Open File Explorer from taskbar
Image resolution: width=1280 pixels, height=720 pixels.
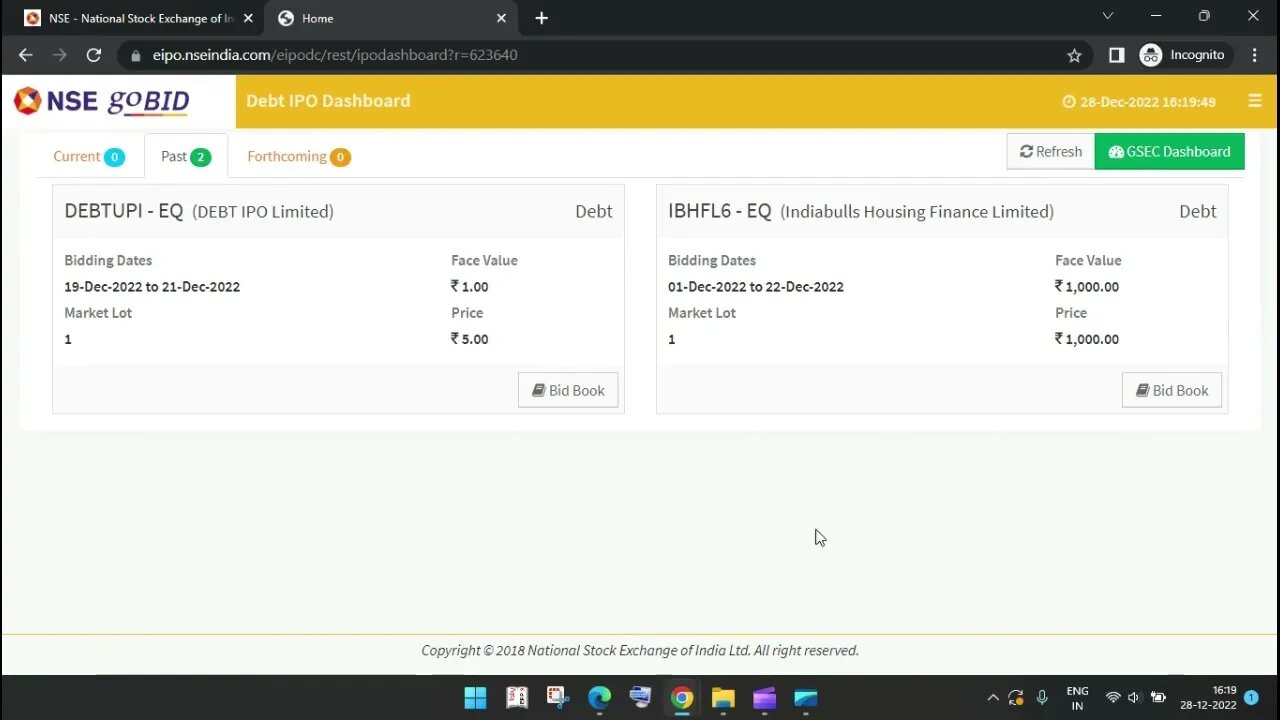coord(723,697)
